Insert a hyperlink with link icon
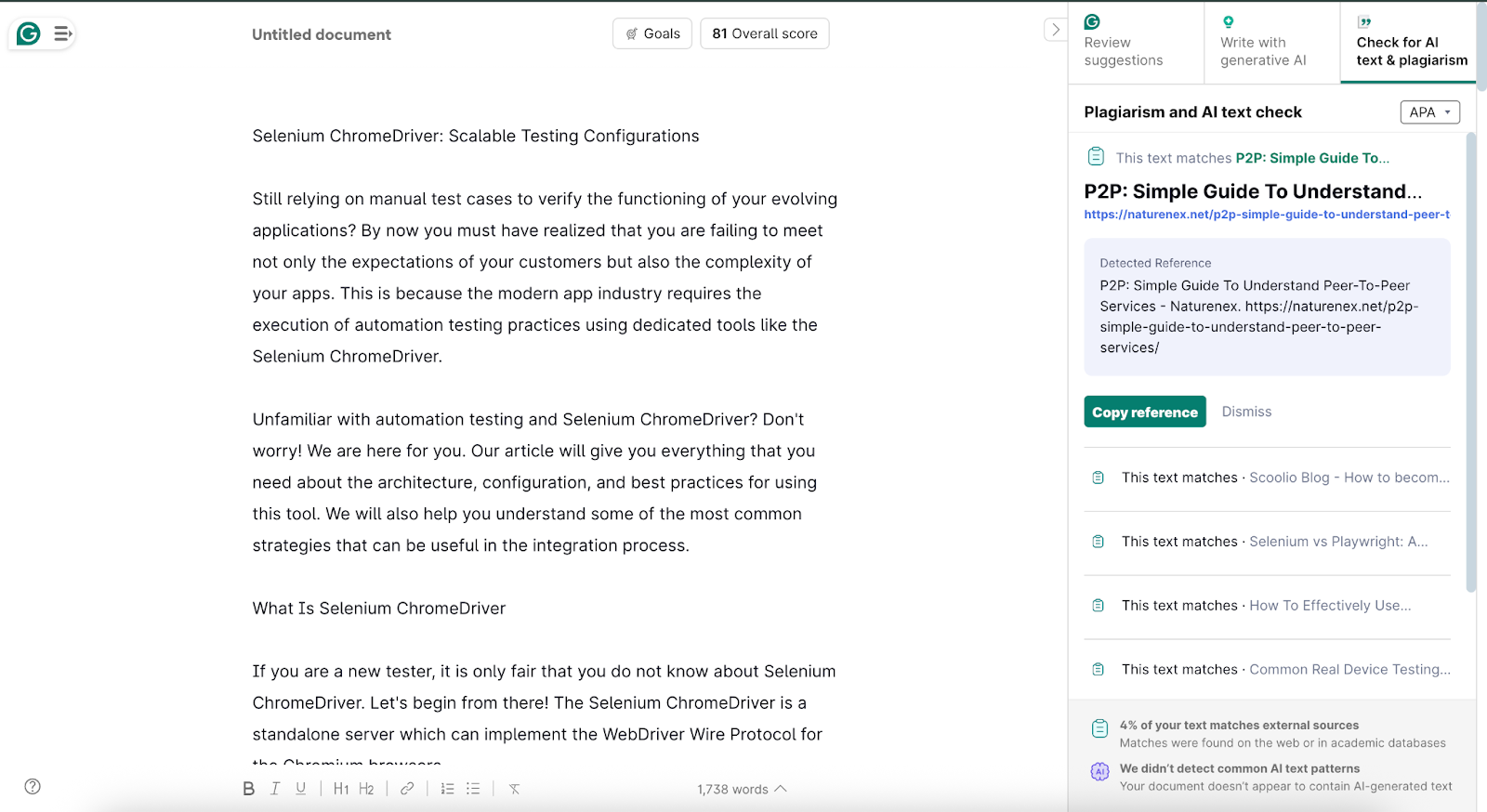 coord(407,789)
